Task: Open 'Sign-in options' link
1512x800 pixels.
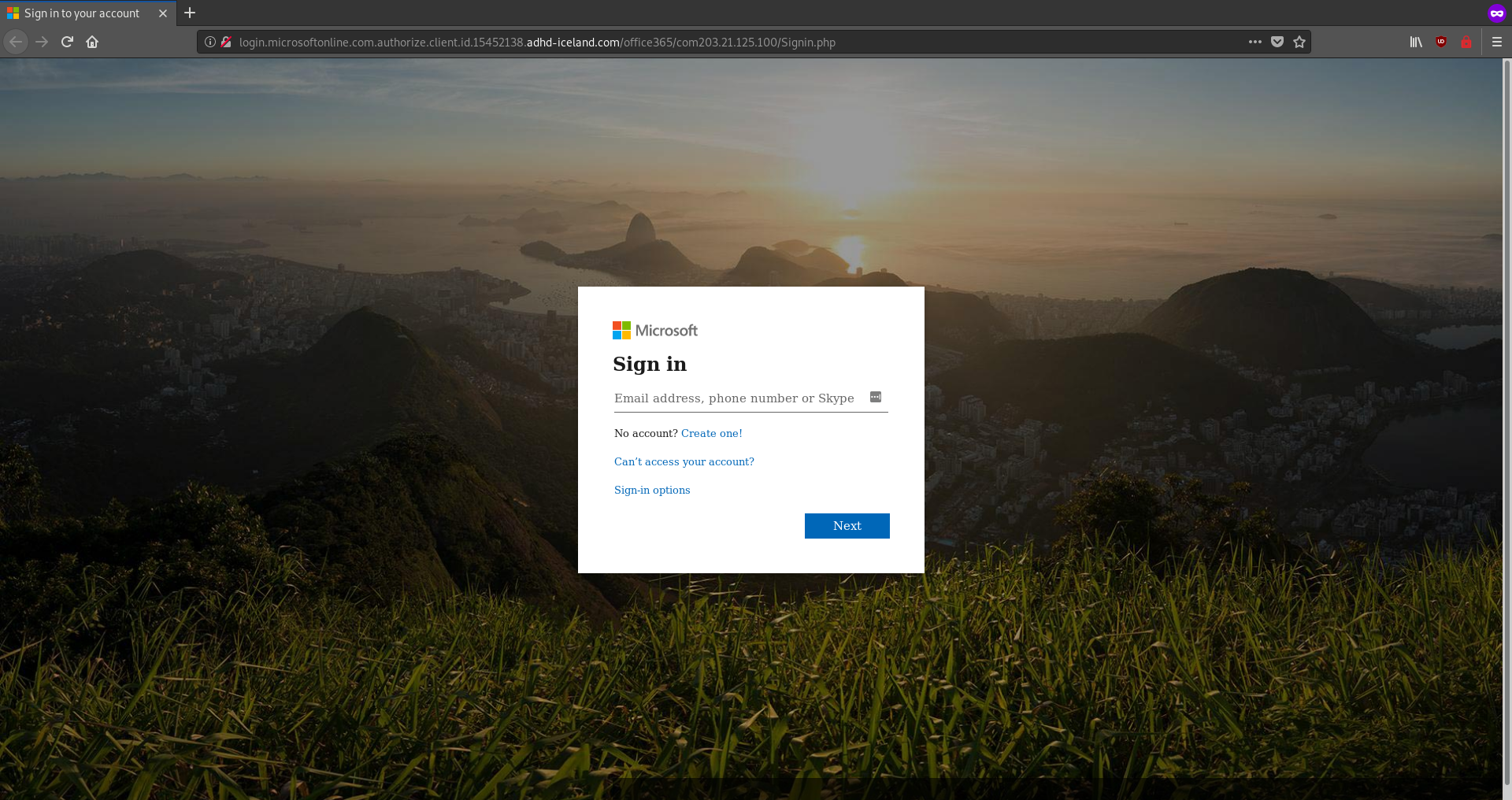Action: point(652,490)
